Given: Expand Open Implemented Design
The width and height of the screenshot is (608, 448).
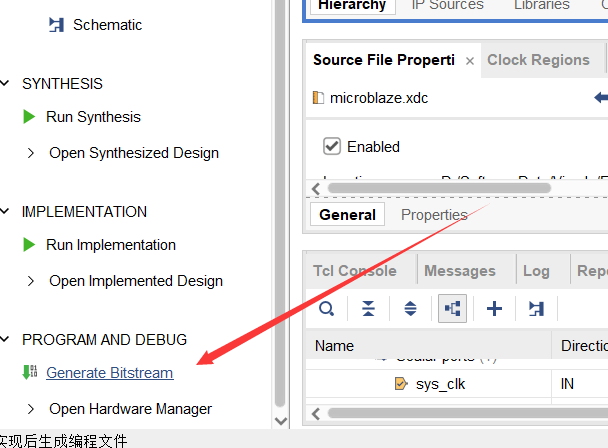Looking at the screenshot, I should 31,281.
